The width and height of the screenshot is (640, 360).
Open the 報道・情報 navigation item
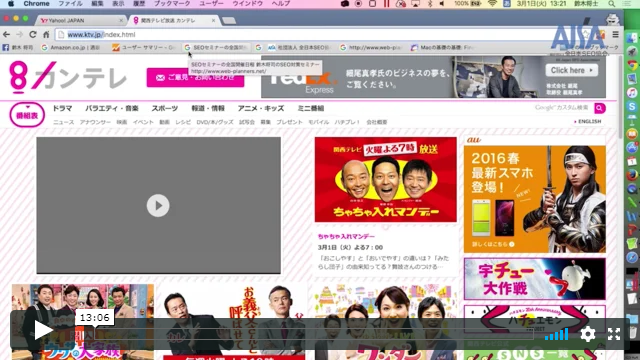208,108
